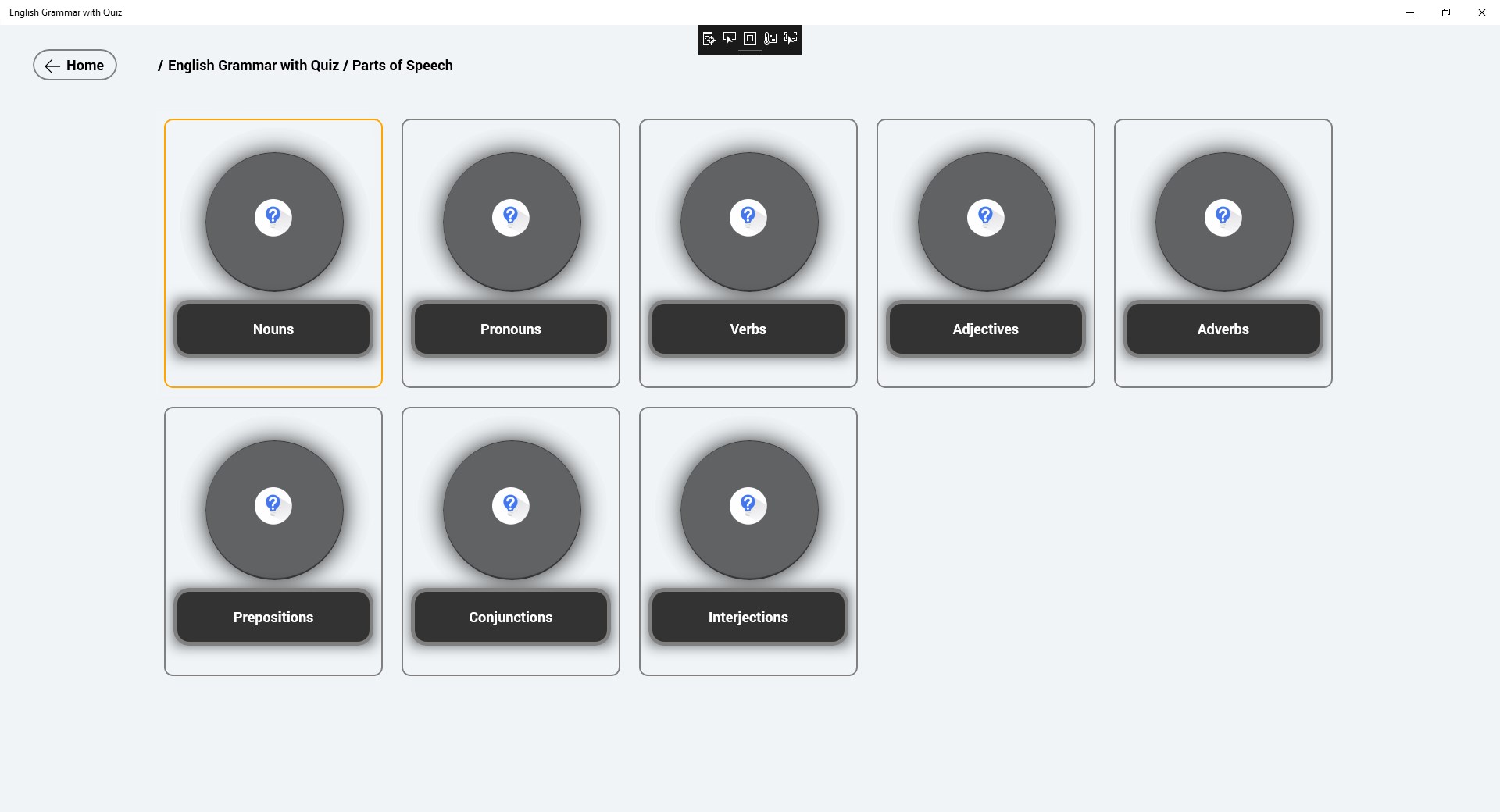Click the debug toolbar collapse handle
Image resolution: width=1500 pixels, height=812 pixels.
(750, 52)
